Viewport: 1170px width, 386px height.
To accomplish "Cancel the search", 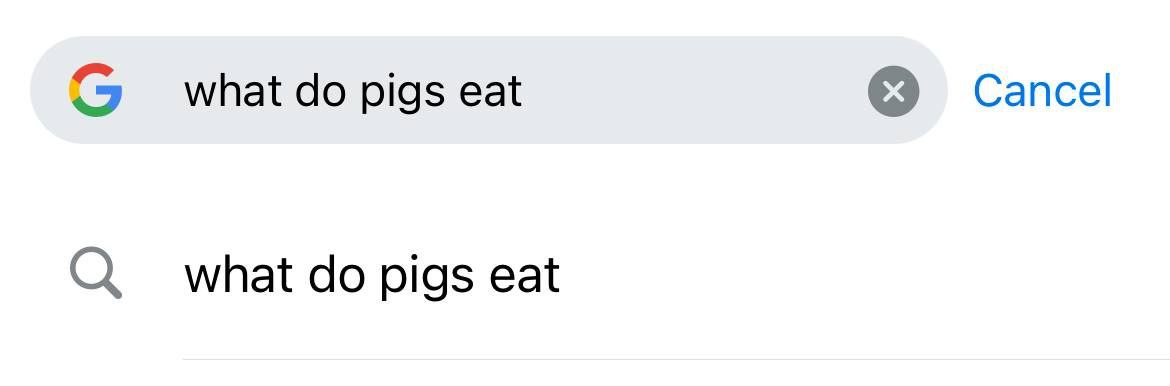I will (1042, 91).
